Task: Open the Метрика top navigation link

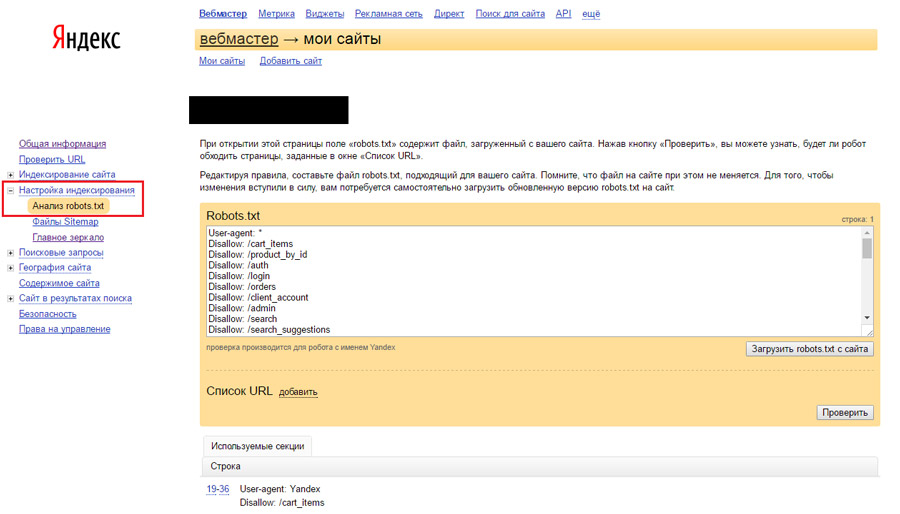Action: click(x=276, y=13)
